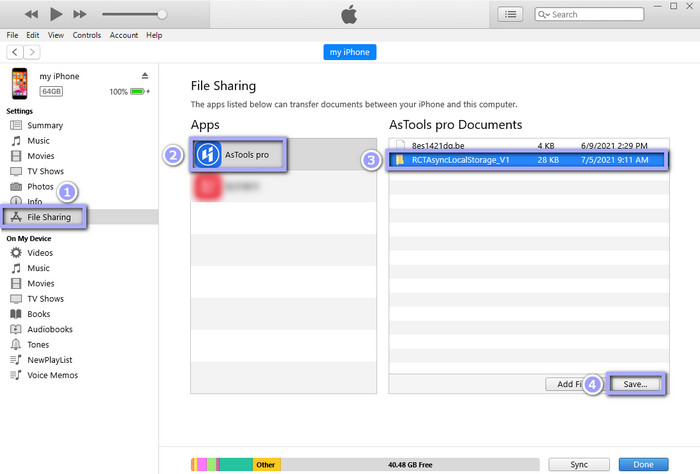The width and height of the screenshot is (700, 474).
Task: Click the Done button
Action: pyautogui.click(x=643, y=465)
